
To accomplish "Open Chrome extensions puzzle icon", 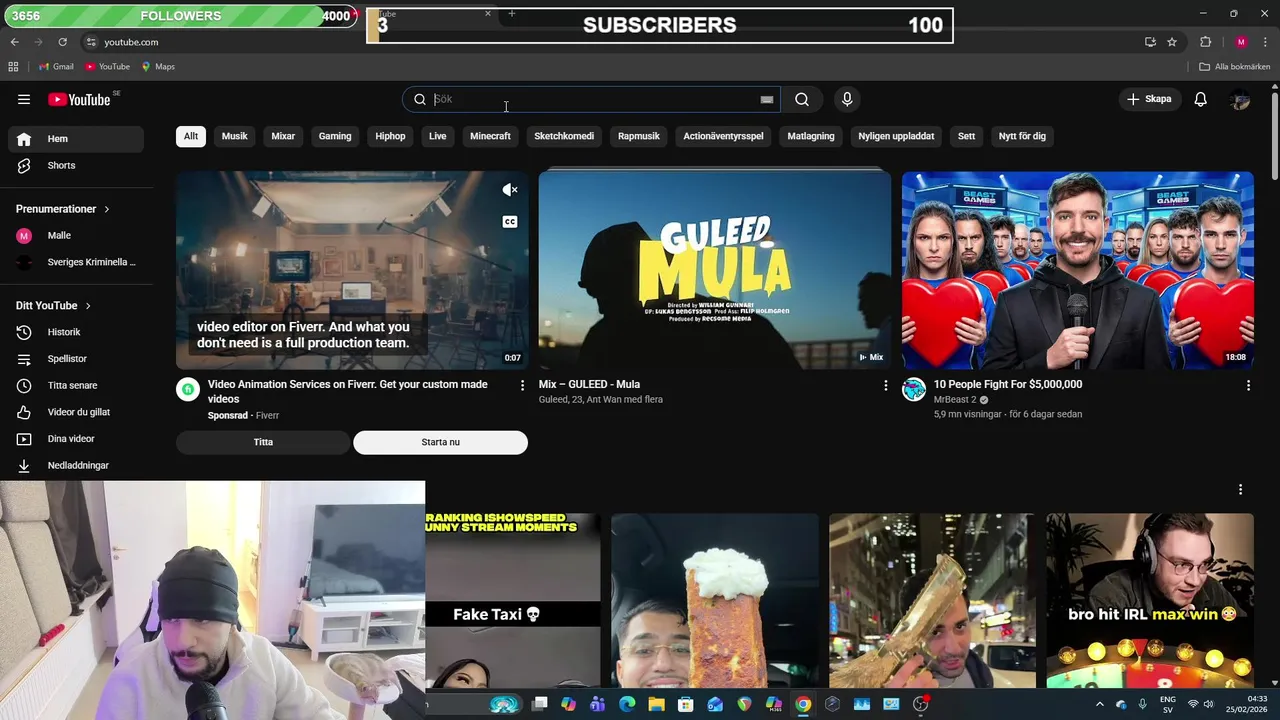I will tap(1205, 42).
